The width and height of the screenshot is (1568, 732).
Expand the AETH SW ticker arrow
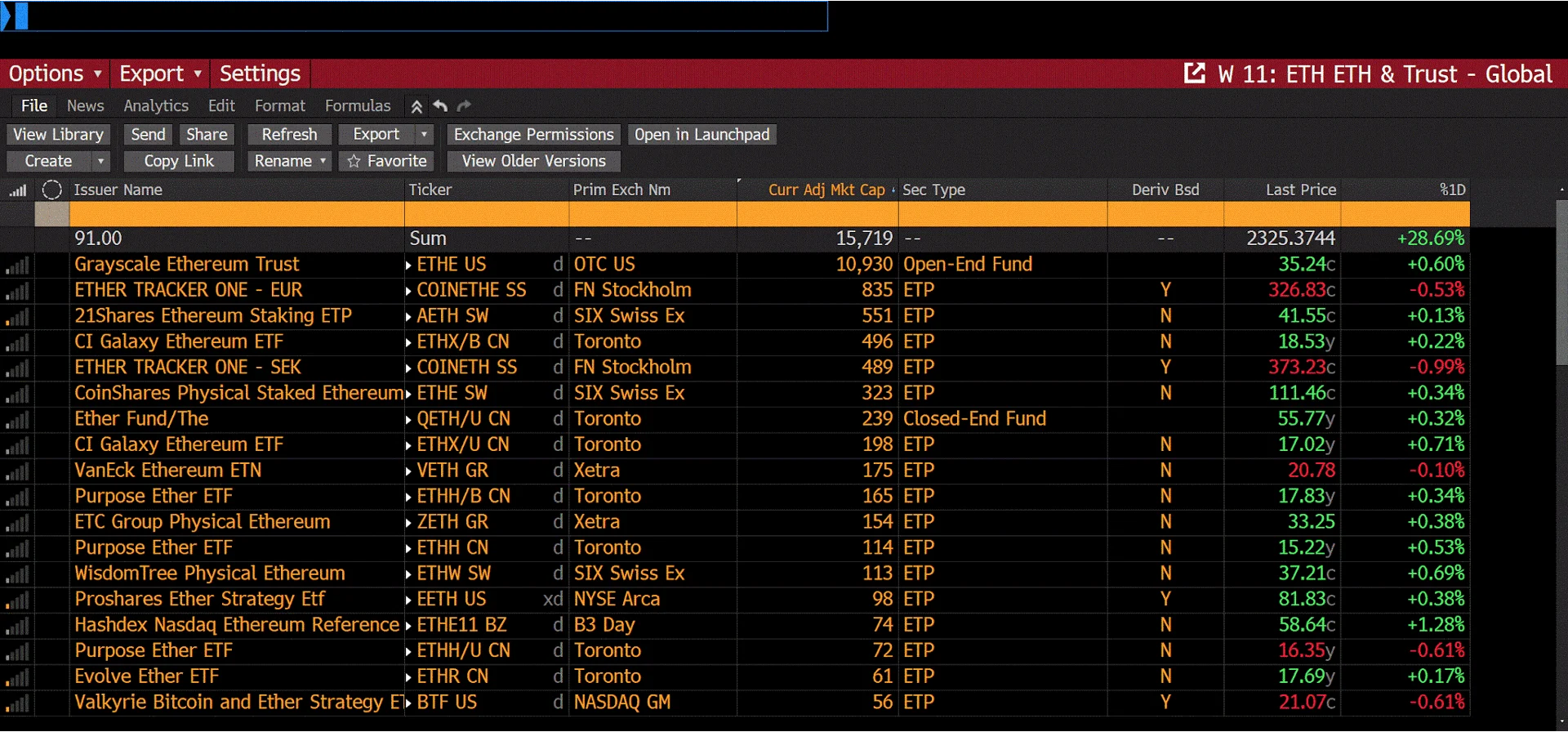[x=408, y=317]
